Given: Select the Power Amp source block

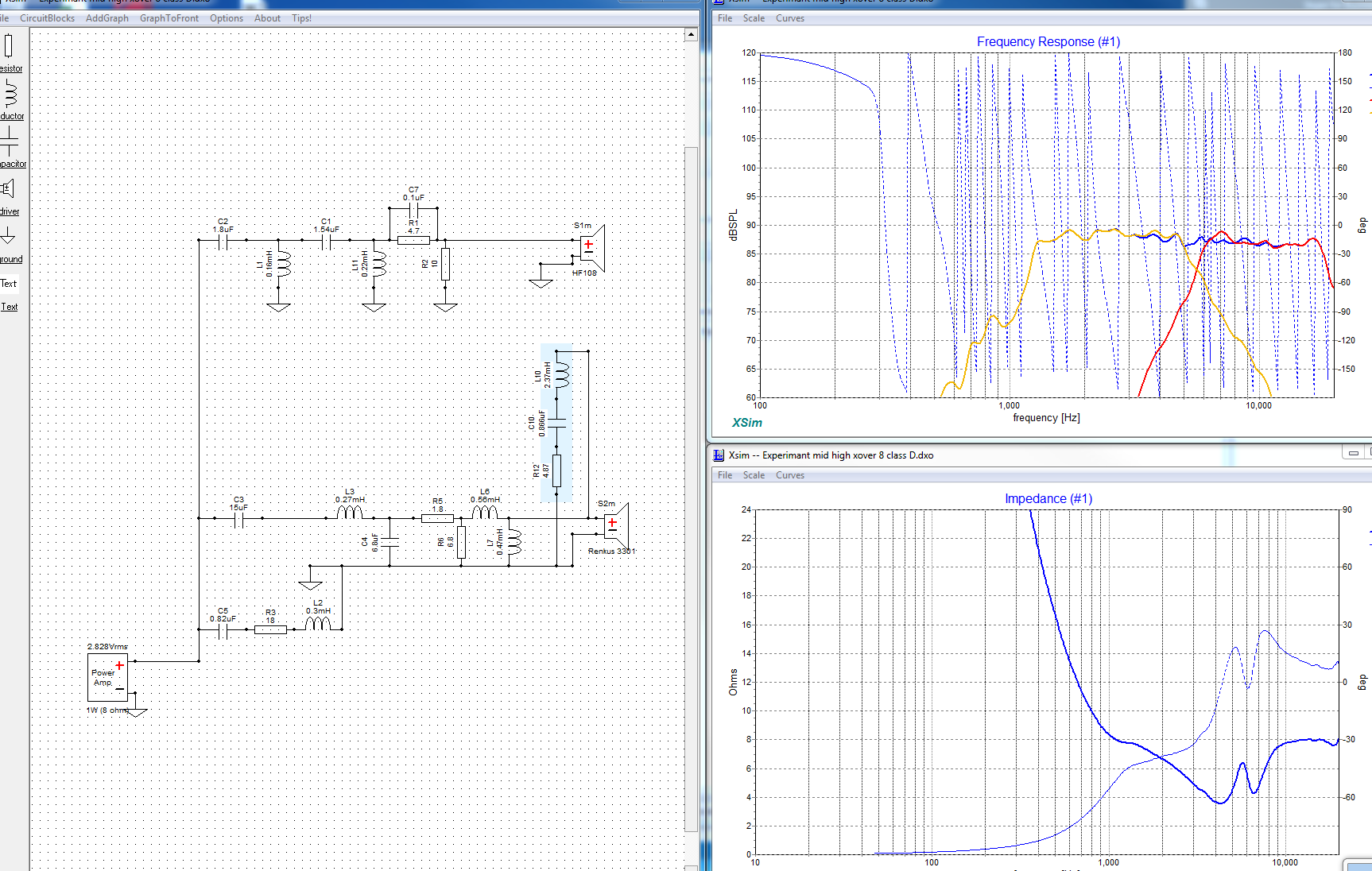Looking at the screenshot, I should point(107,677).
